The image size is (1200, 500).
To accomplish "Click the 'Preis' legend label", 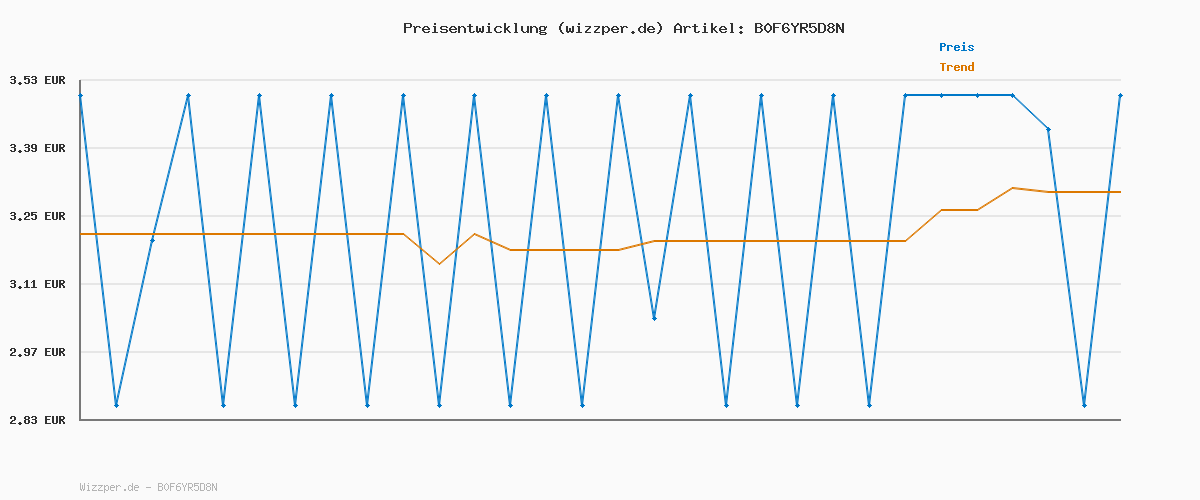I will tap(956, 47).
